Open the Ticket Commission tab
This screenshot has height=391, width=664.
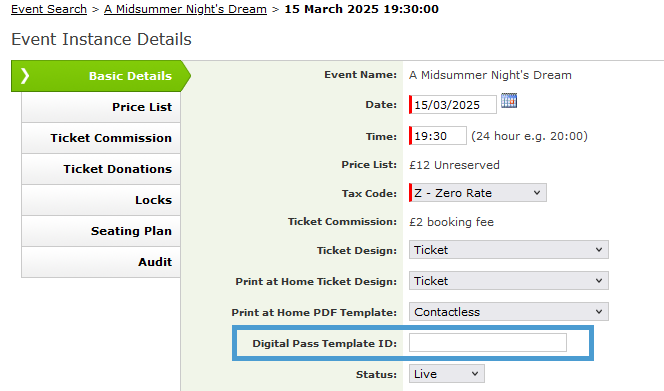tap(101, 138)
